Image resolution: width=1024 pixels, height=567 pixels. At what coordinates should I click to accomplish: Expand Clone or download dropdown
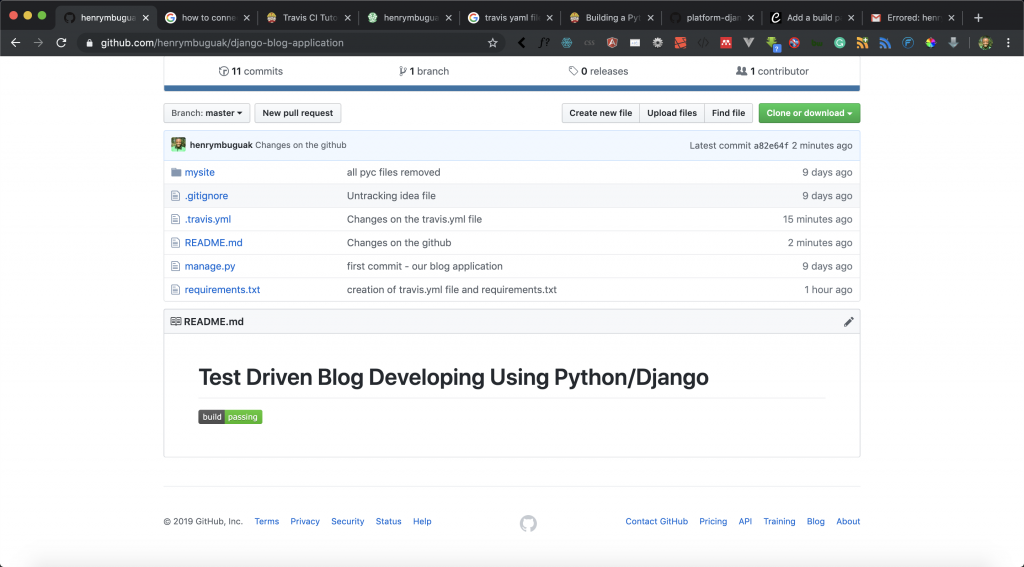click(809, 113)
